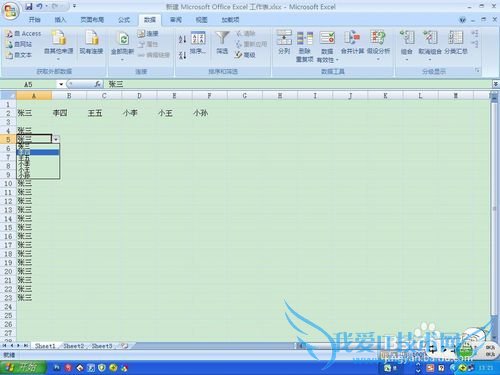Click the horizontal scrollbar beside sheet tabs

(393, 346)
